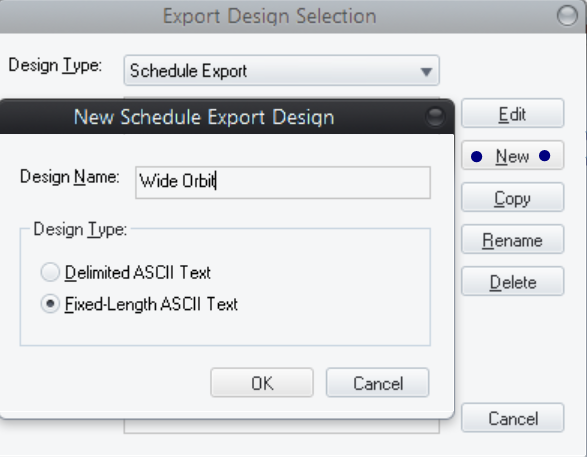Click the Edit button
587x457 pixels.
pyautogui.click(x=513, y=114)
